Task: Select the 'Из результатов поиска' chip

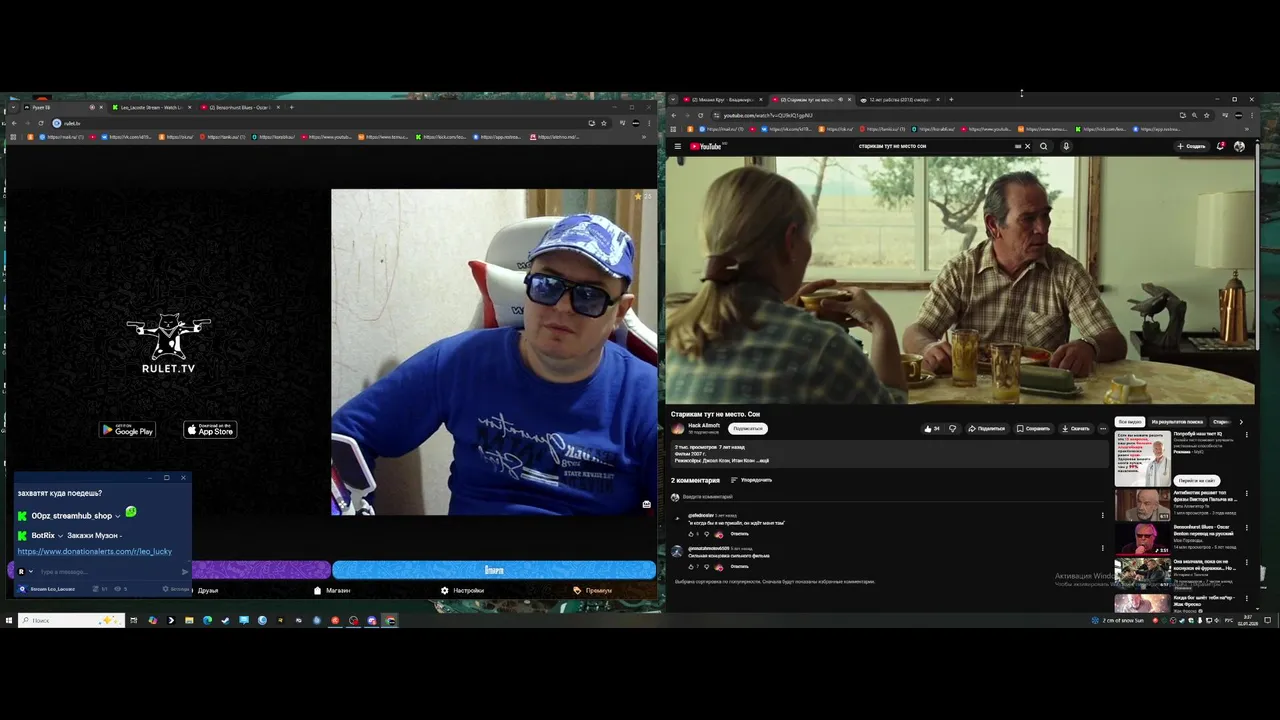Action: tap(1176, 422)
